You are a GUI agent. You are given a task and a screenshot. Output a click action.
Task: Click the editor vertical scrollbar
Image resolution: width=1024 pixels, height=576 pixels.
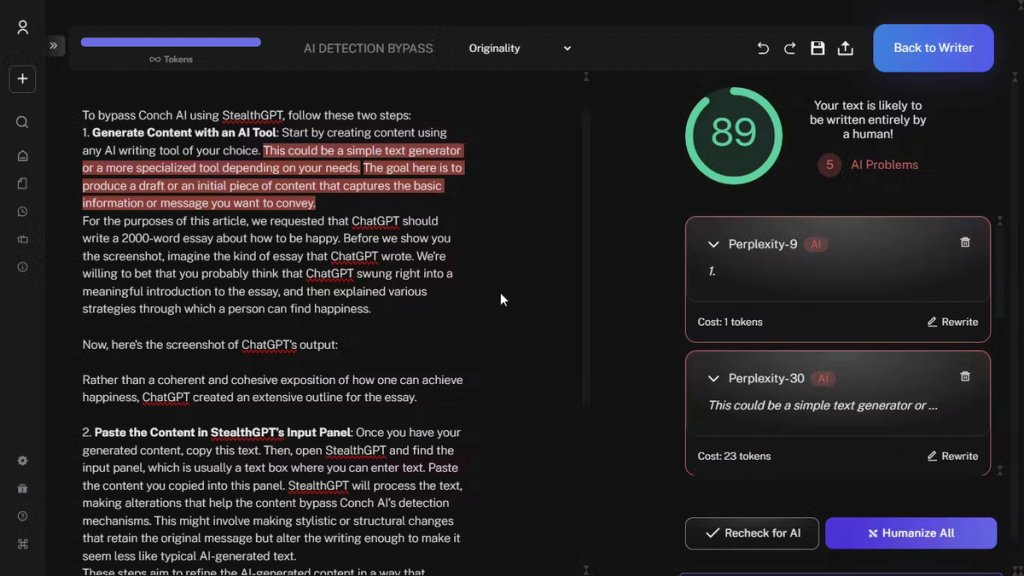[x=586, y=261]
